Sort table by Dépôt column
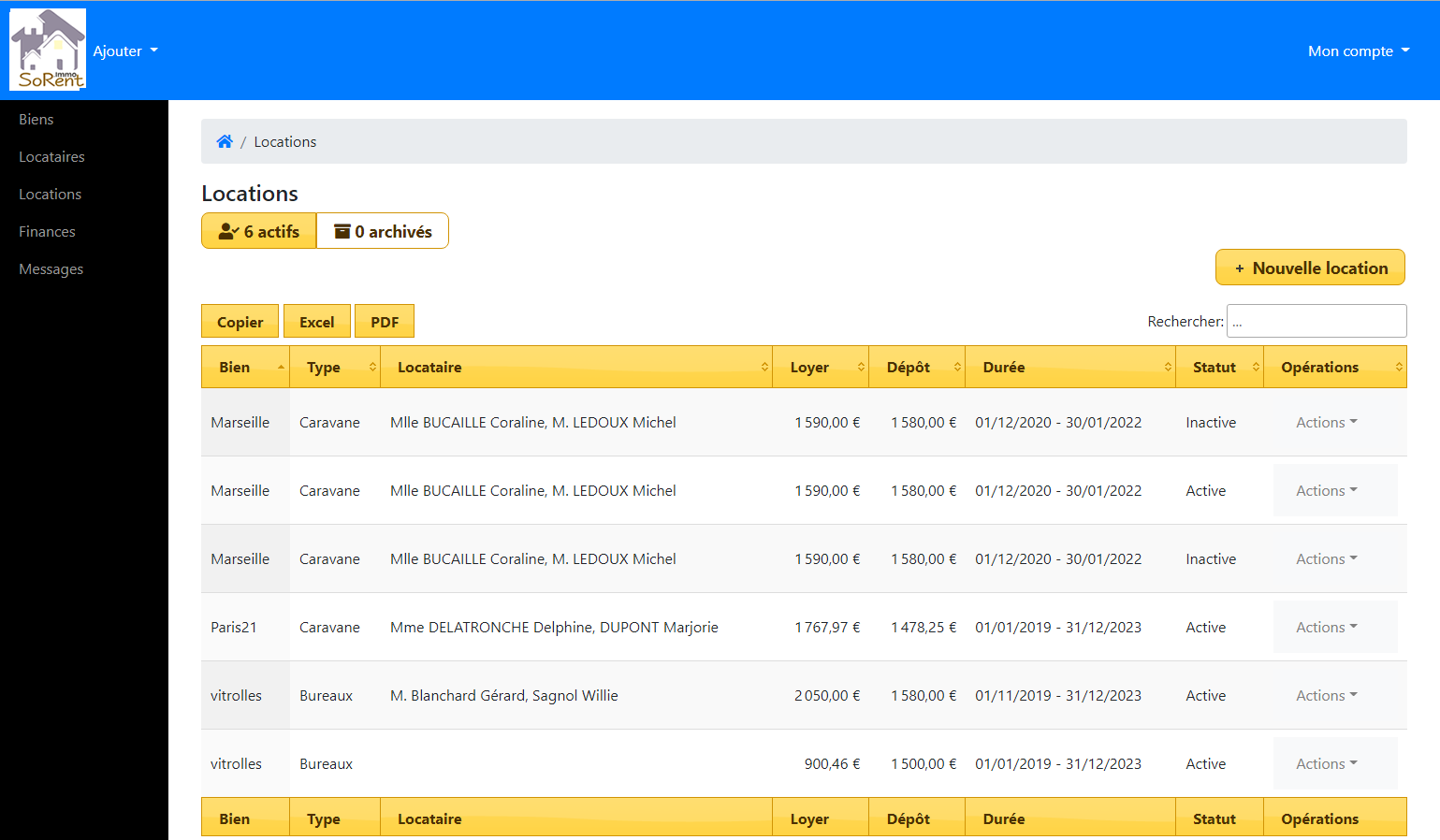The height and width of the screenshot is (840, 1440). pos(916,367)
